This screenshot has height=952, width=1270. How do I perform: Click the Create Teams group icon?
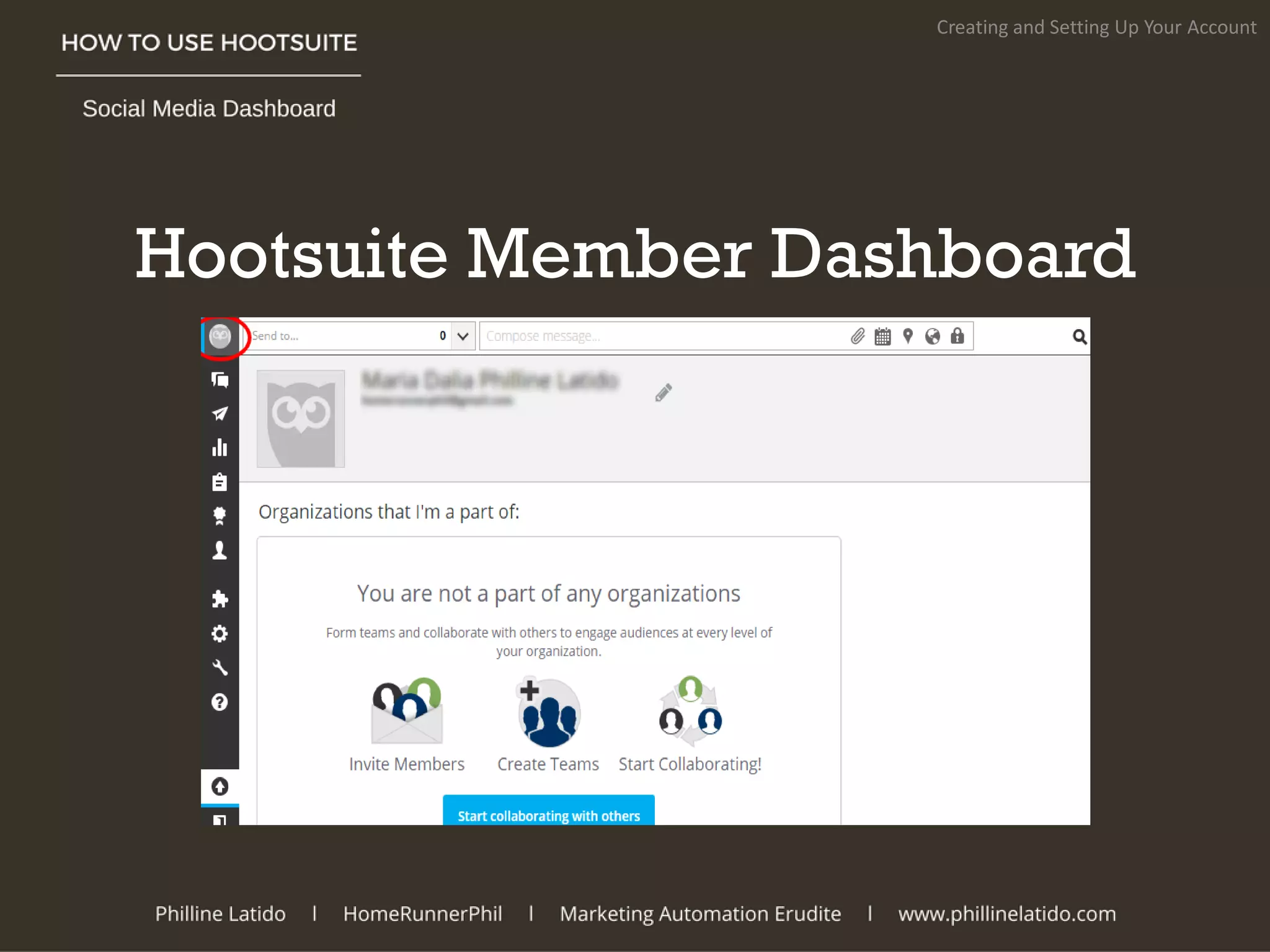pyautogui.click(x=549, y=712)
